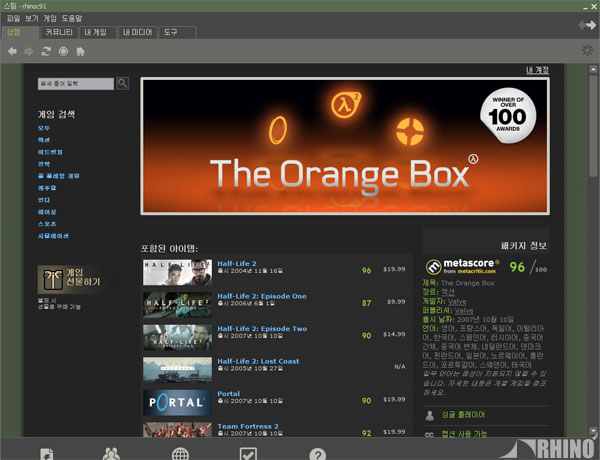The image size is (600, 460).
Task: Browse the 어드벤처 genre link
Action: pos(50,152)
